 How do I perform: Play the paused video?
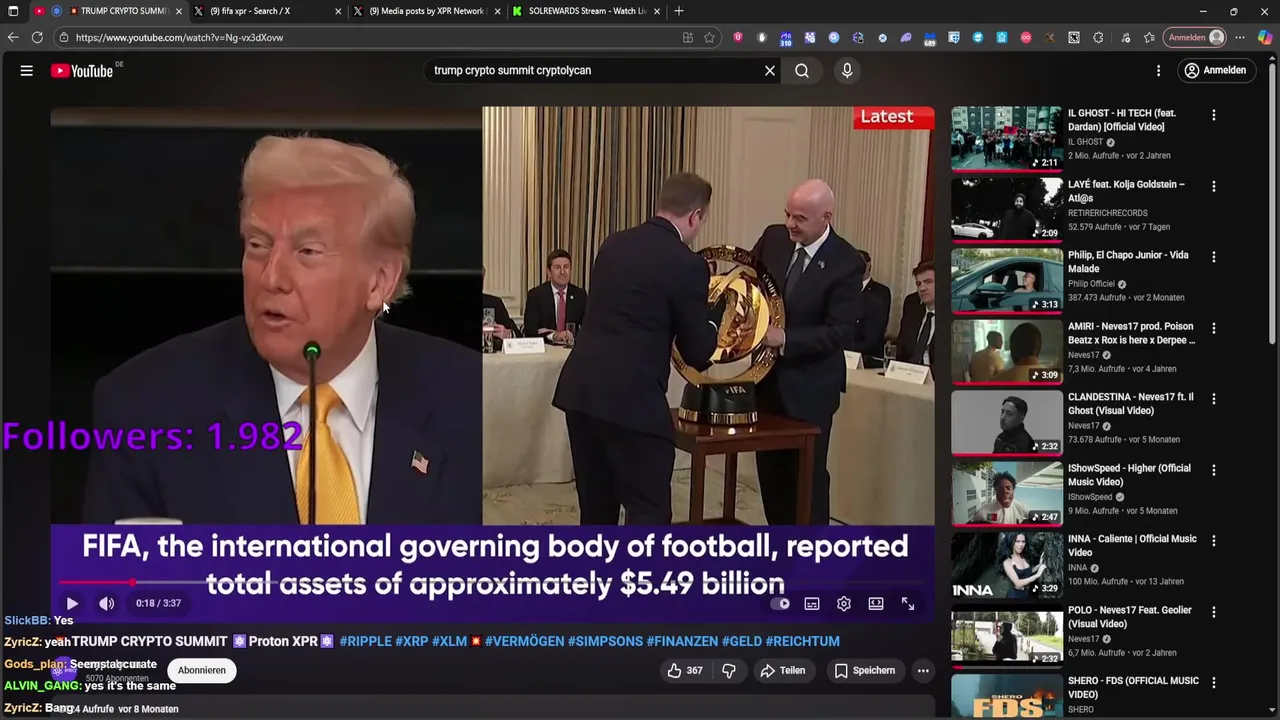tap(72, 604)
